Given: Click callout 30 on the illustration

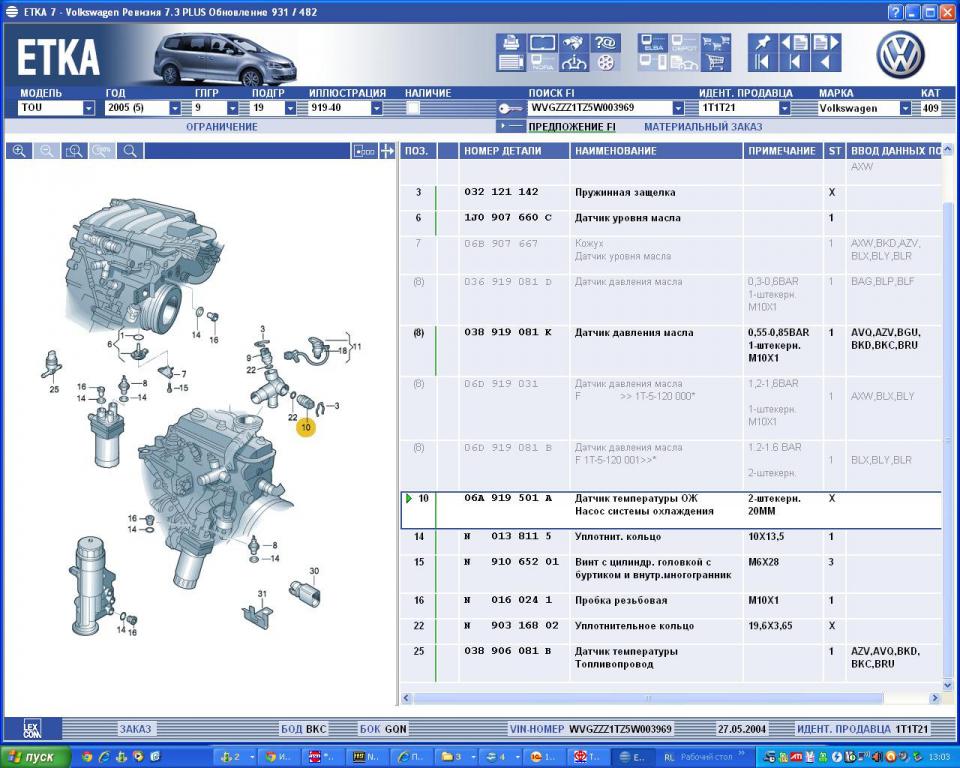Looking at the screenshot, I should [314, 571].
